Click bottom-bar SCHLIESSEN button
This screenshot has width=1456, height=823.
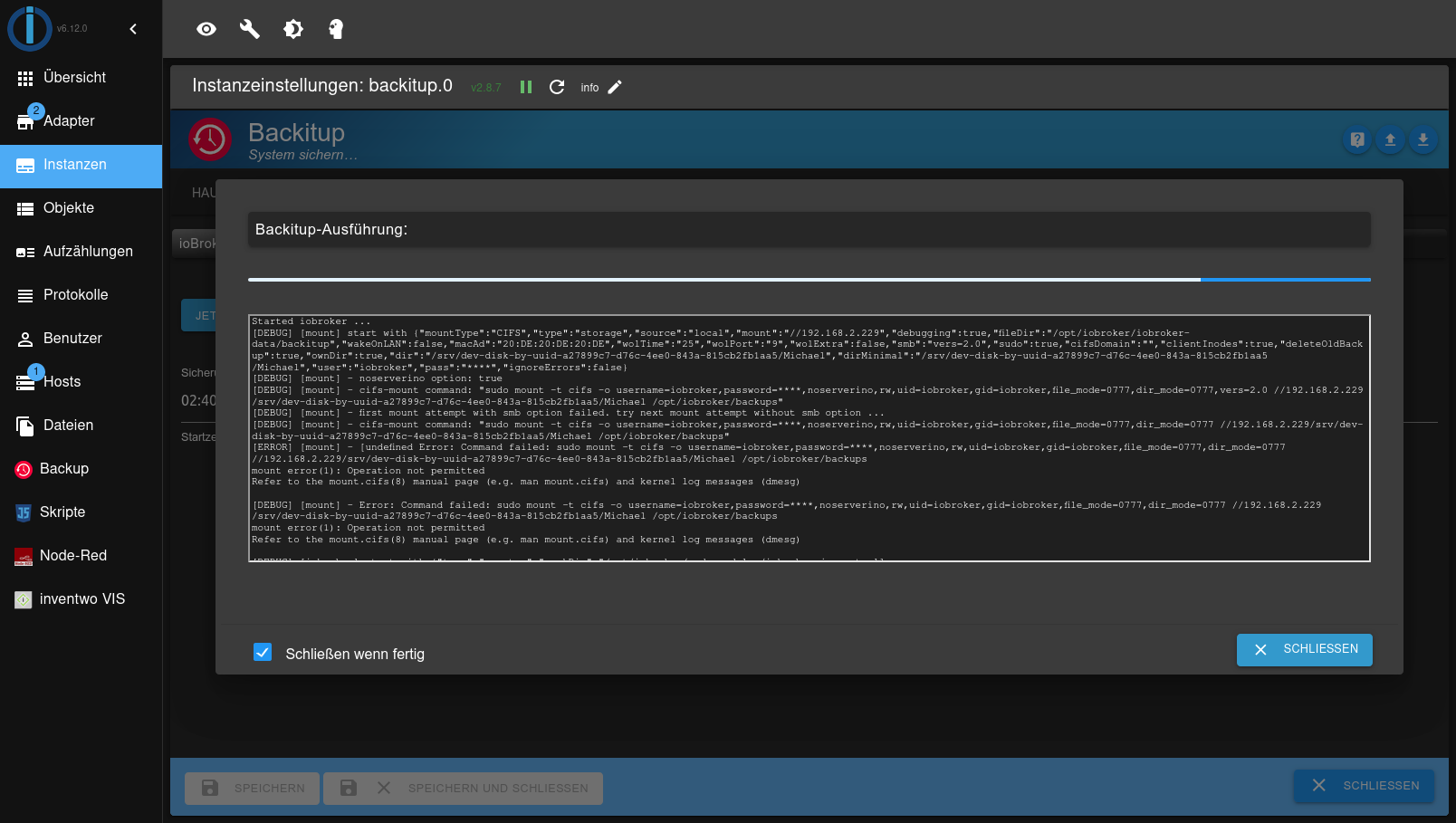click(1364, 786)
